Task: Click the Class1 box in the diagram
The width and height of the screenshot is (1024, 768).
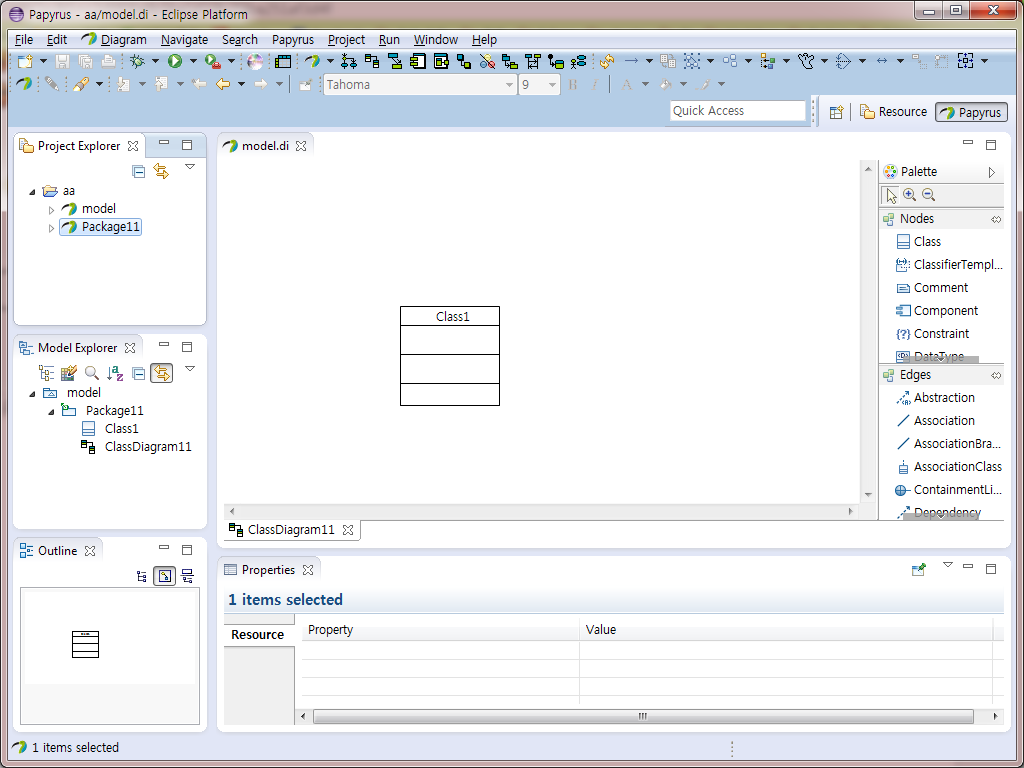Action: 450,356
